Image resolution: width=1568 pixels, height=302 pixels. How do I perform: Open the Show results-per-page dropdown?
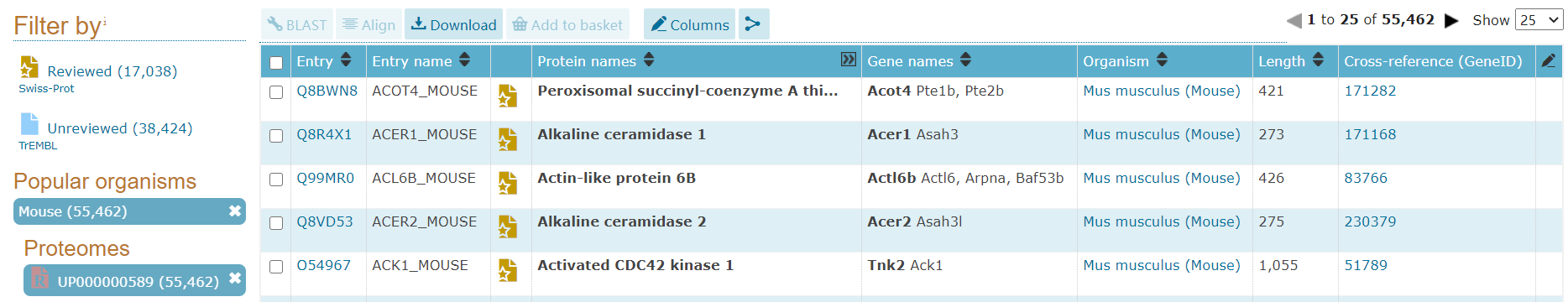[1539, 20]
